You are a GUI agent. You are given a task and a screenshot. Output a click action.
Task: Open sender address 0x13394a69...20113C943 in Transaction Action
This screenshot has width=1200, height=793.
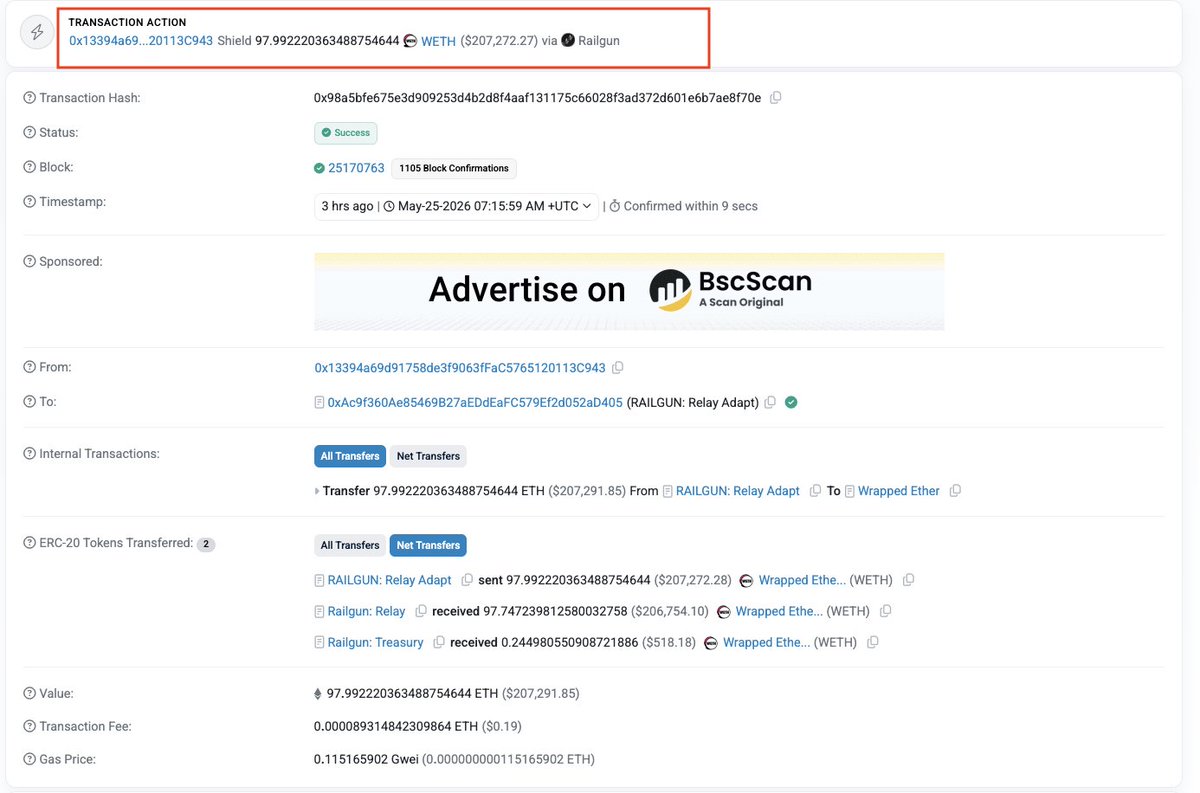pyautogui.click(x=141, y=41)
